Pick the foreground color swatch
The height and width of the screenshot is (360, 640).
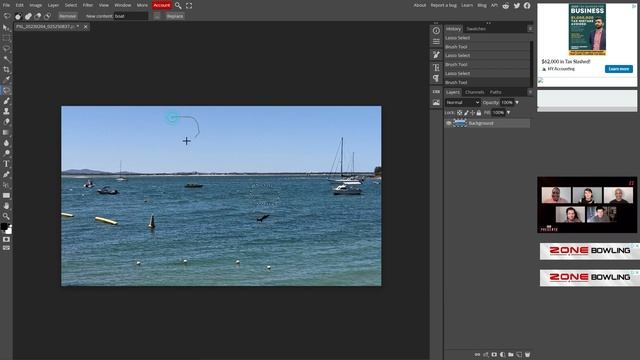tap(4, 227)
